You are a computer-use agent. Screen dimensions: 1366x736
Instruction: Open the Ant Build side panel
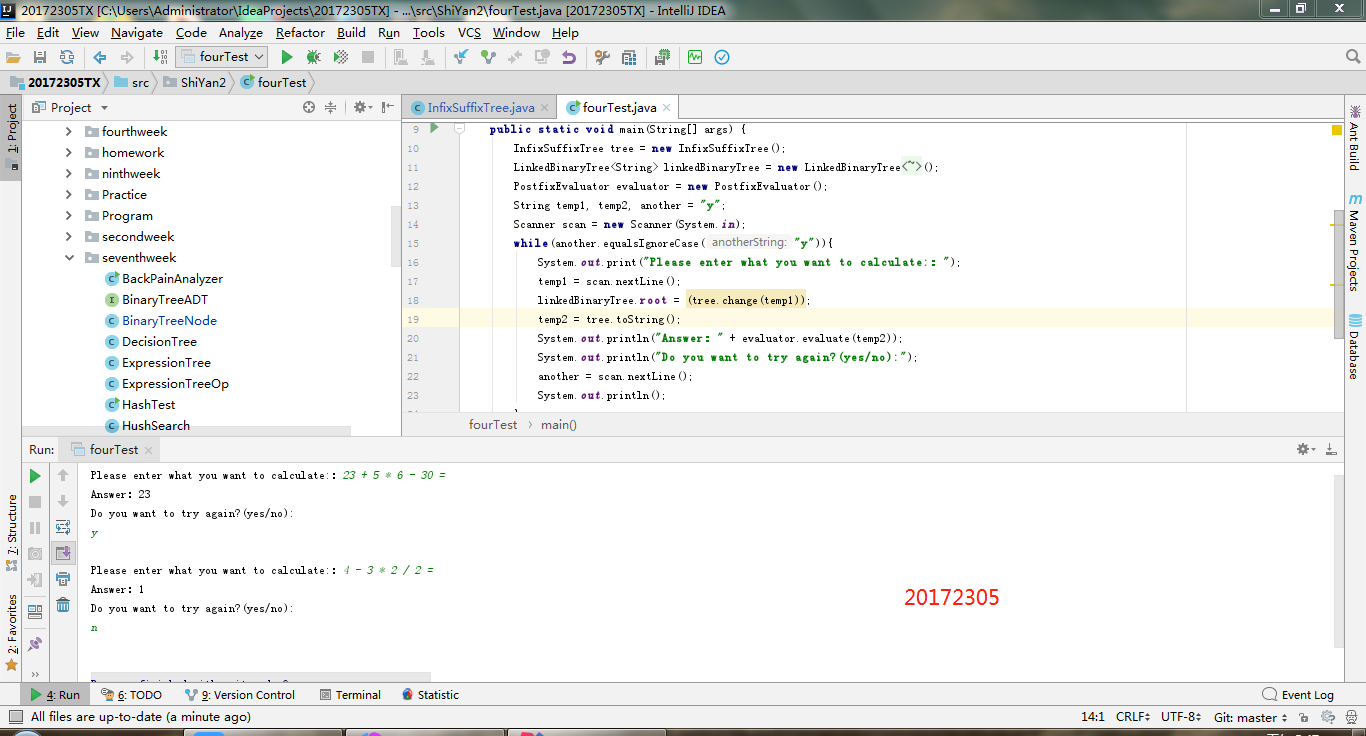point(1355,137)
